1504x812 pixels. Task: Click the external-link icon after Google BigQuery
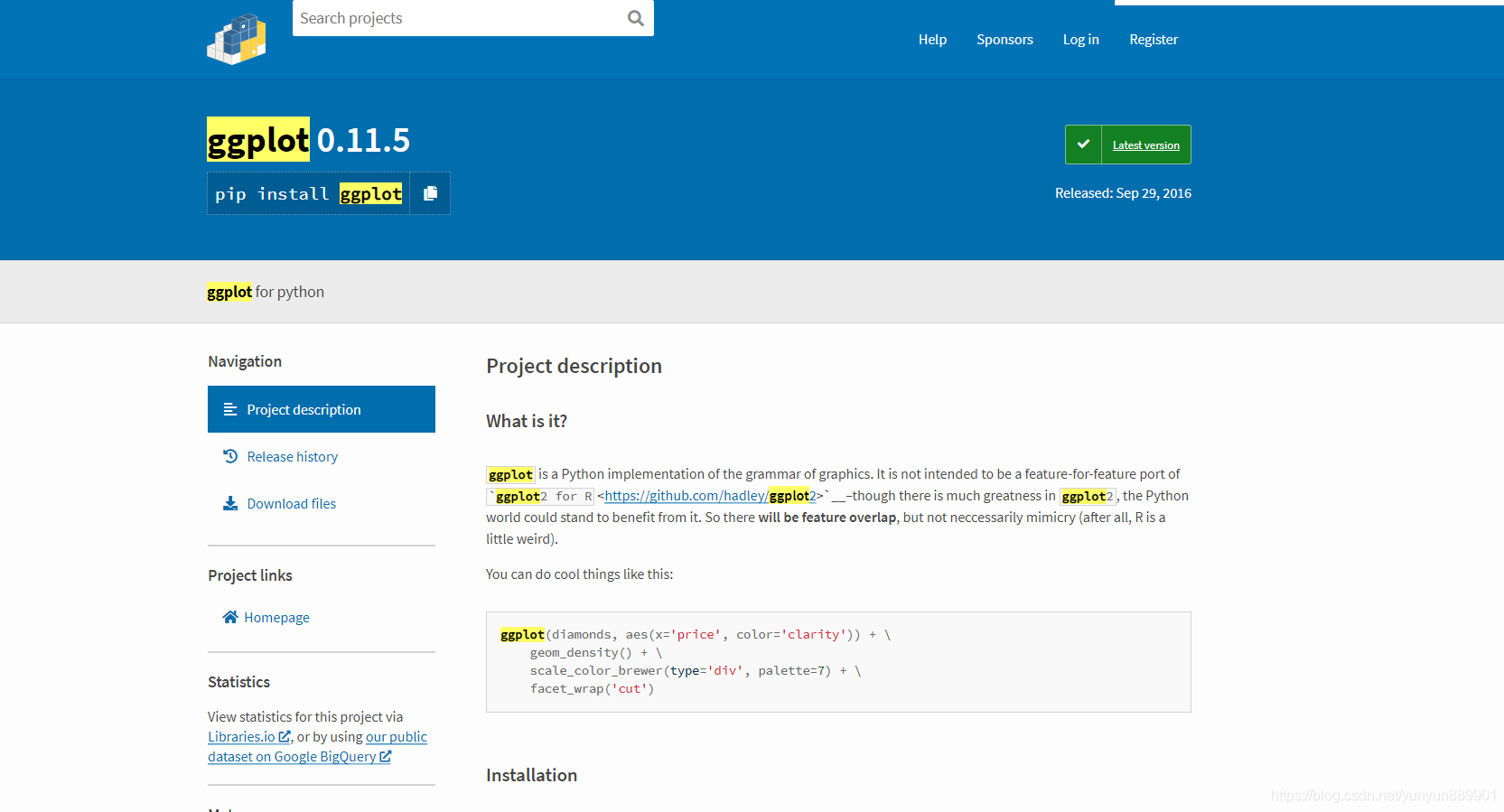(x=386, y=757)
